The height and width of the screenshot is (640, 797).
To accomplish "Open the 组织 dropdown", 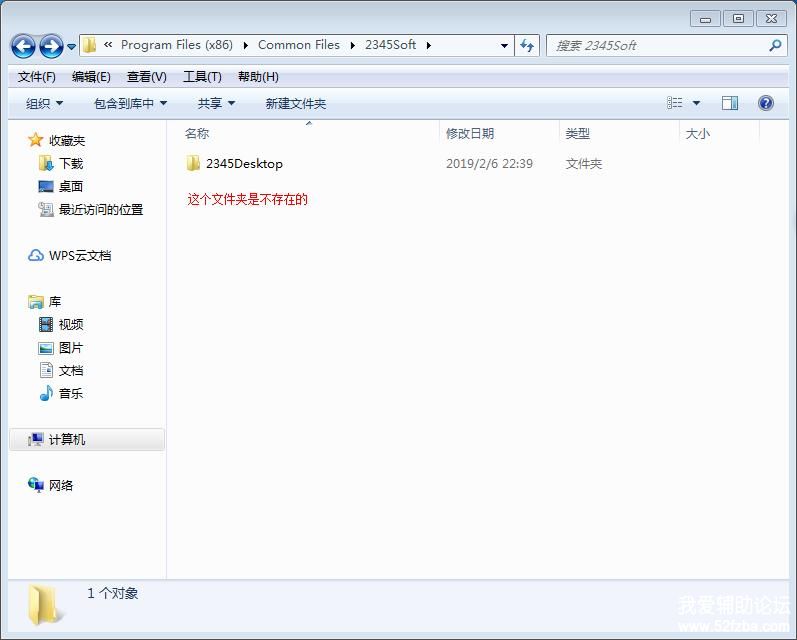I will 45,104.
